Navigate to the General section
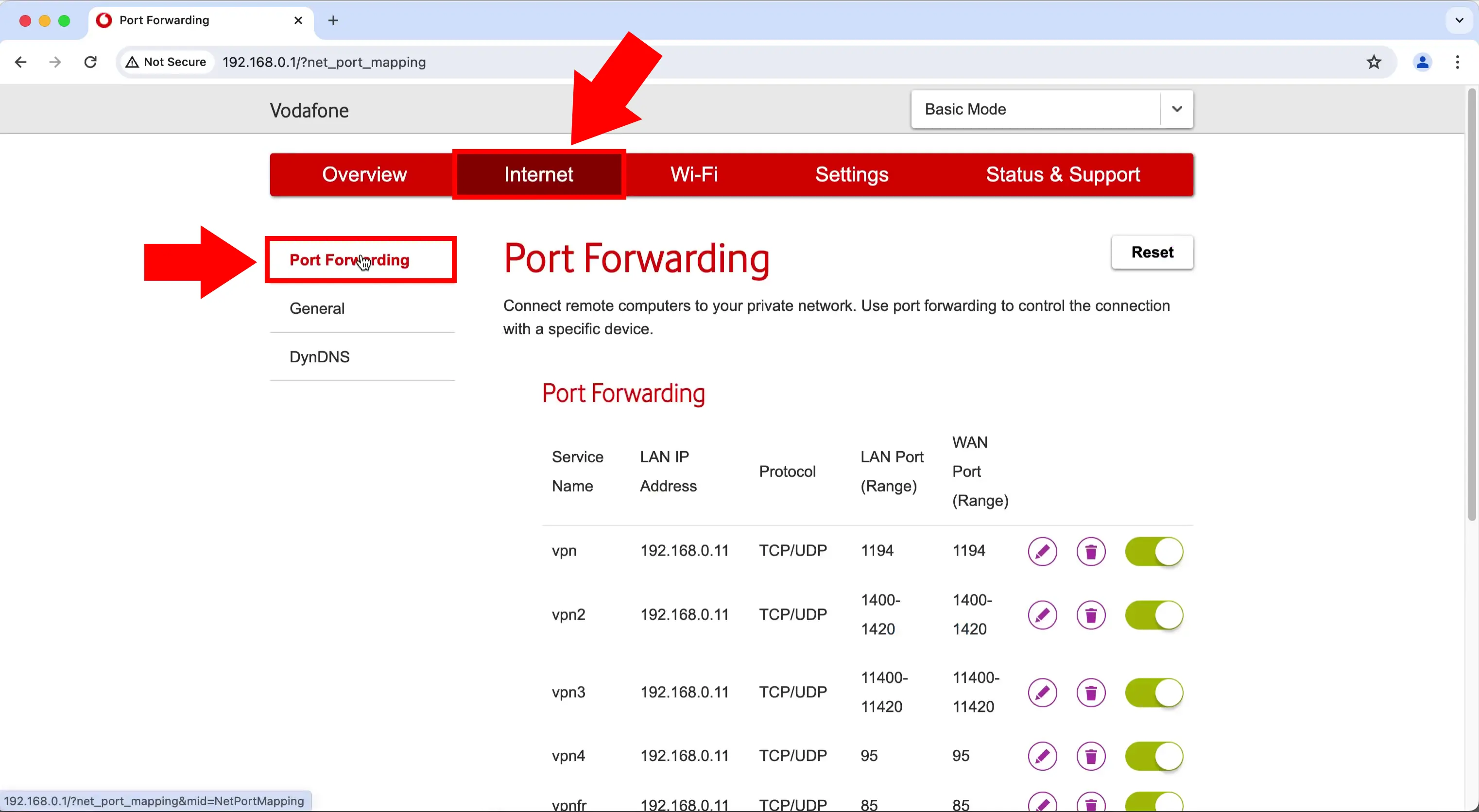 coord(317,308)
